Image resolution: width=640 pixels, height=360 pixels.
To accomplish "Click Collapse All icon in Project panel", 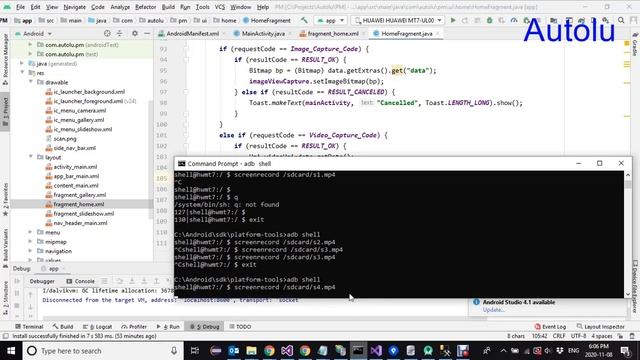I will [x=120, y=33].
